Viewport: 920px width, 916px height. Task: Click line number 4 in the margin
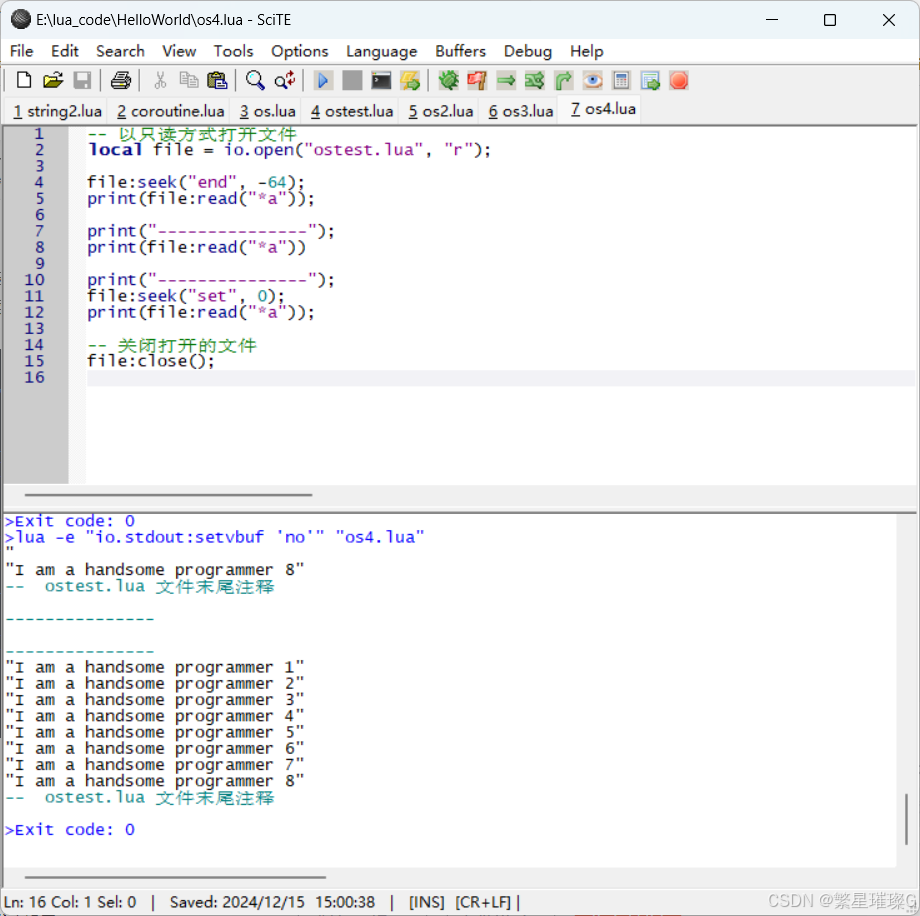tap(39, 182)
